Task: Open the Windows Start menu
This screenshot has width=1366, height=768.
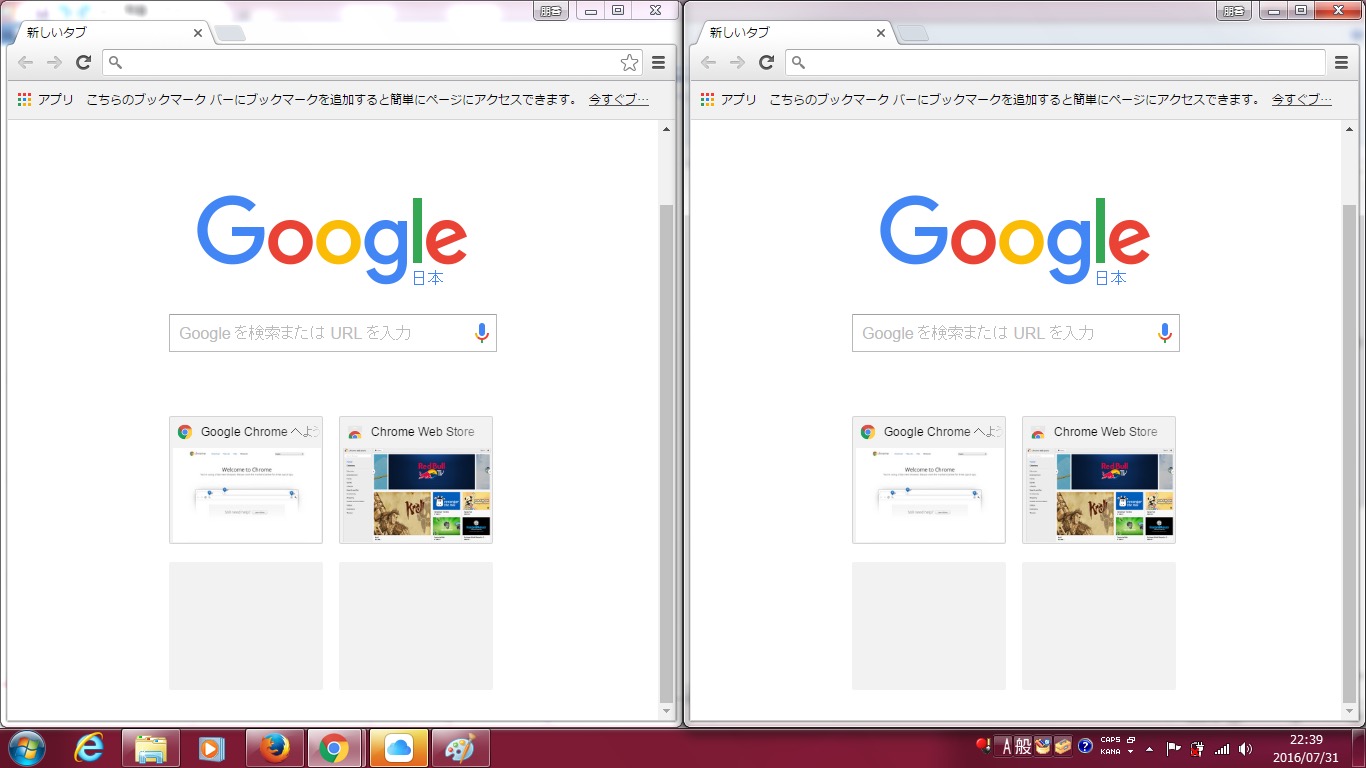Action: tap(26, 748)
